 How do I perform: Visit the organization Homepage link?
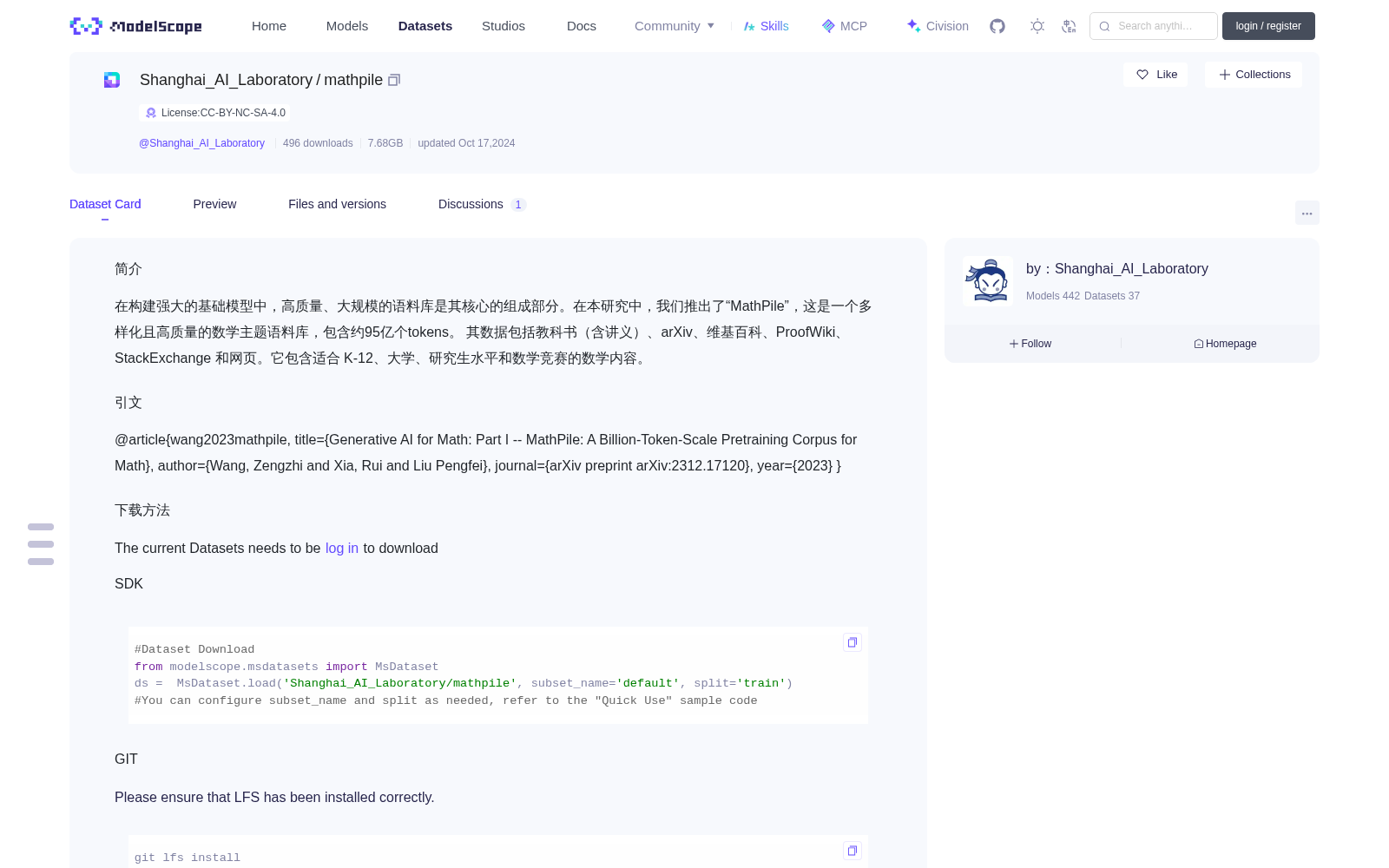(x=1225, y=344)
